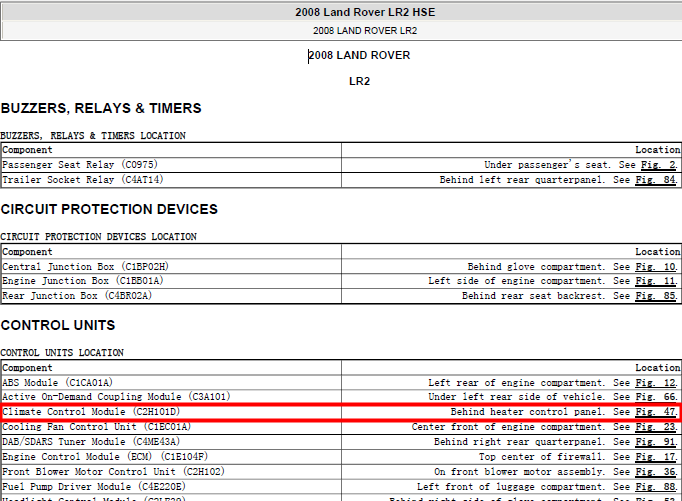This screenshot has height=501, width=682.
Task: Open Fig. 2 link for Passenger Seat Relay
Action: click(x=659, y=165)
